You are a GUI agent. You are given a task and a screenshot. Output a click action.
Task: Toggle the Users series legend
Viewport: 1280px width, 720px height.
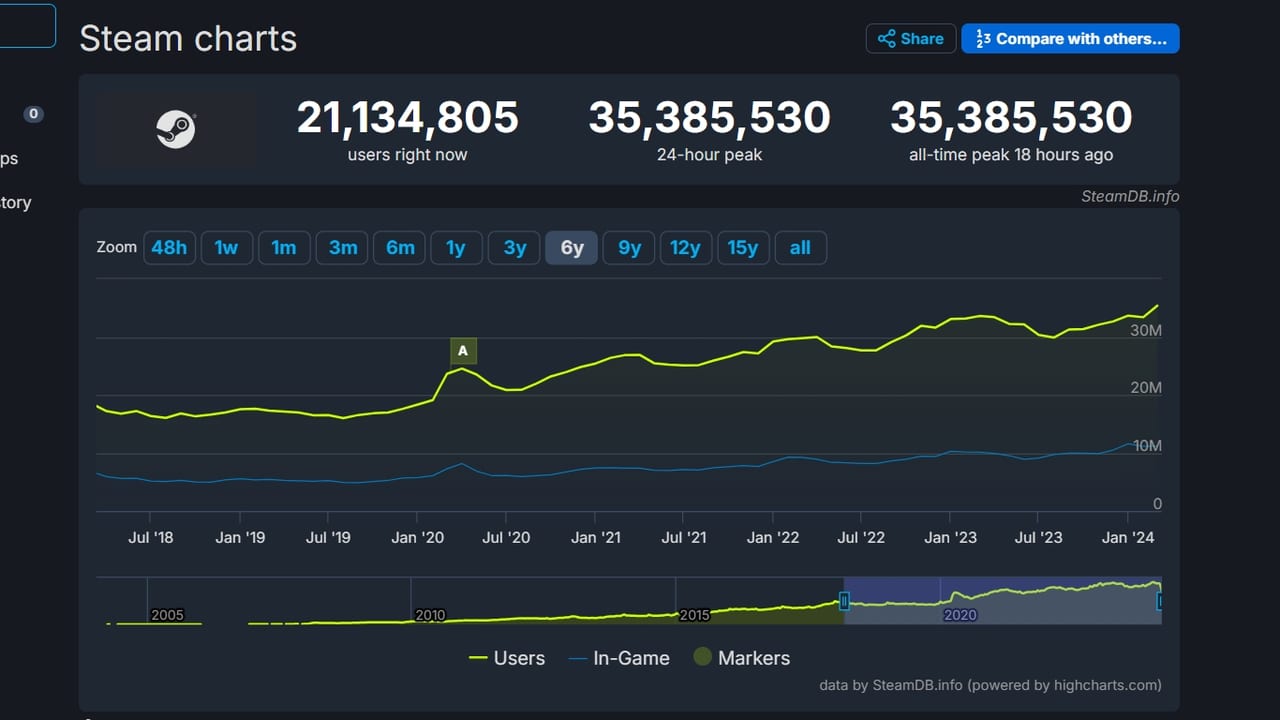(507, 658)
